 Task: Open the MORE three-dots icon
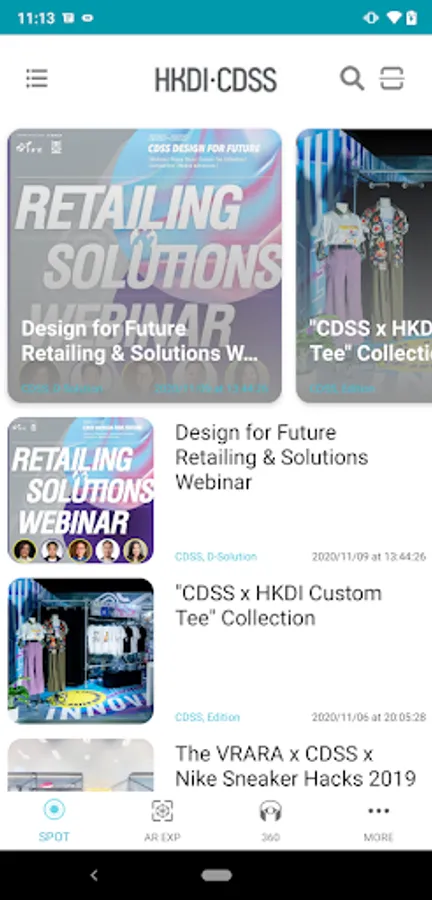click(379, 810)
